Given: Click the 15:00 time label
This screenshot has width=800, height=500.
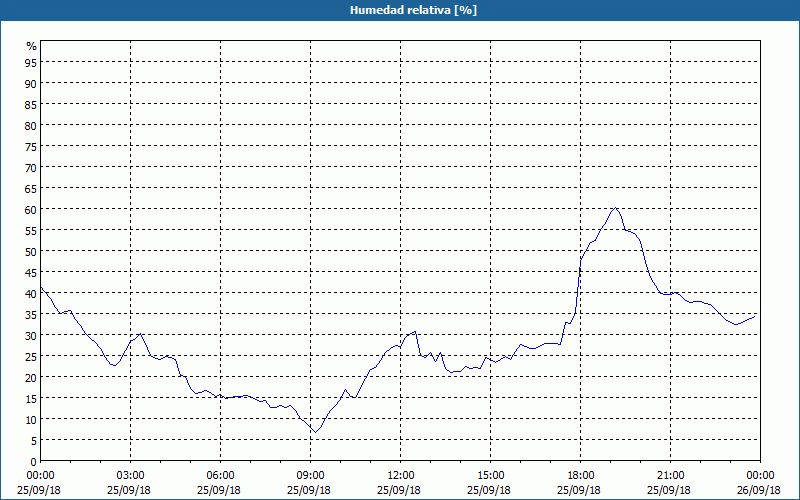Looking at the screenshot, I should pos(491,476).
